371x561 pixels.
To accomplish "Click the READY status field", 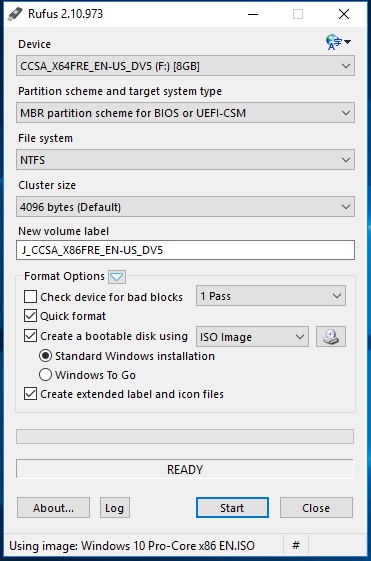I will tap(185, 469).
